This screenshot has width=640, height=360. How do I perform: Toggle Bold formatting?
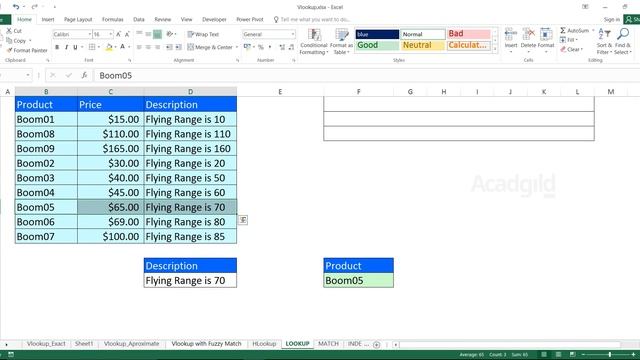click(x=57, y=47)
